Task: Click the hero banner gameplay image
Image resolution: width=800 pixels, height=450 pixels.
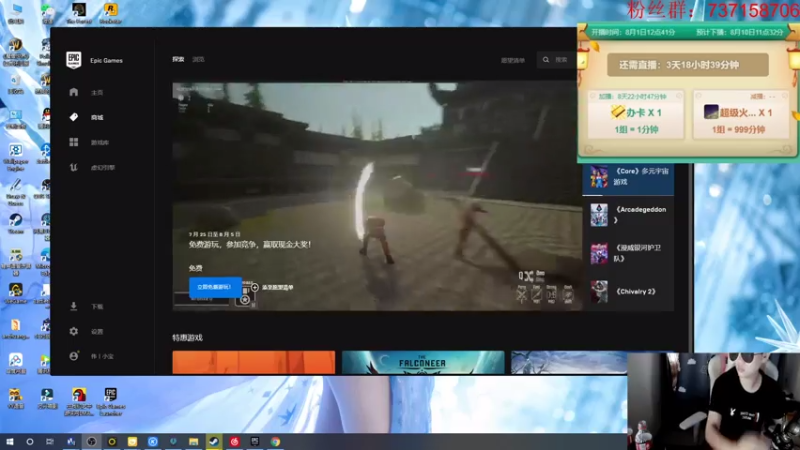Action: point(377,196)
